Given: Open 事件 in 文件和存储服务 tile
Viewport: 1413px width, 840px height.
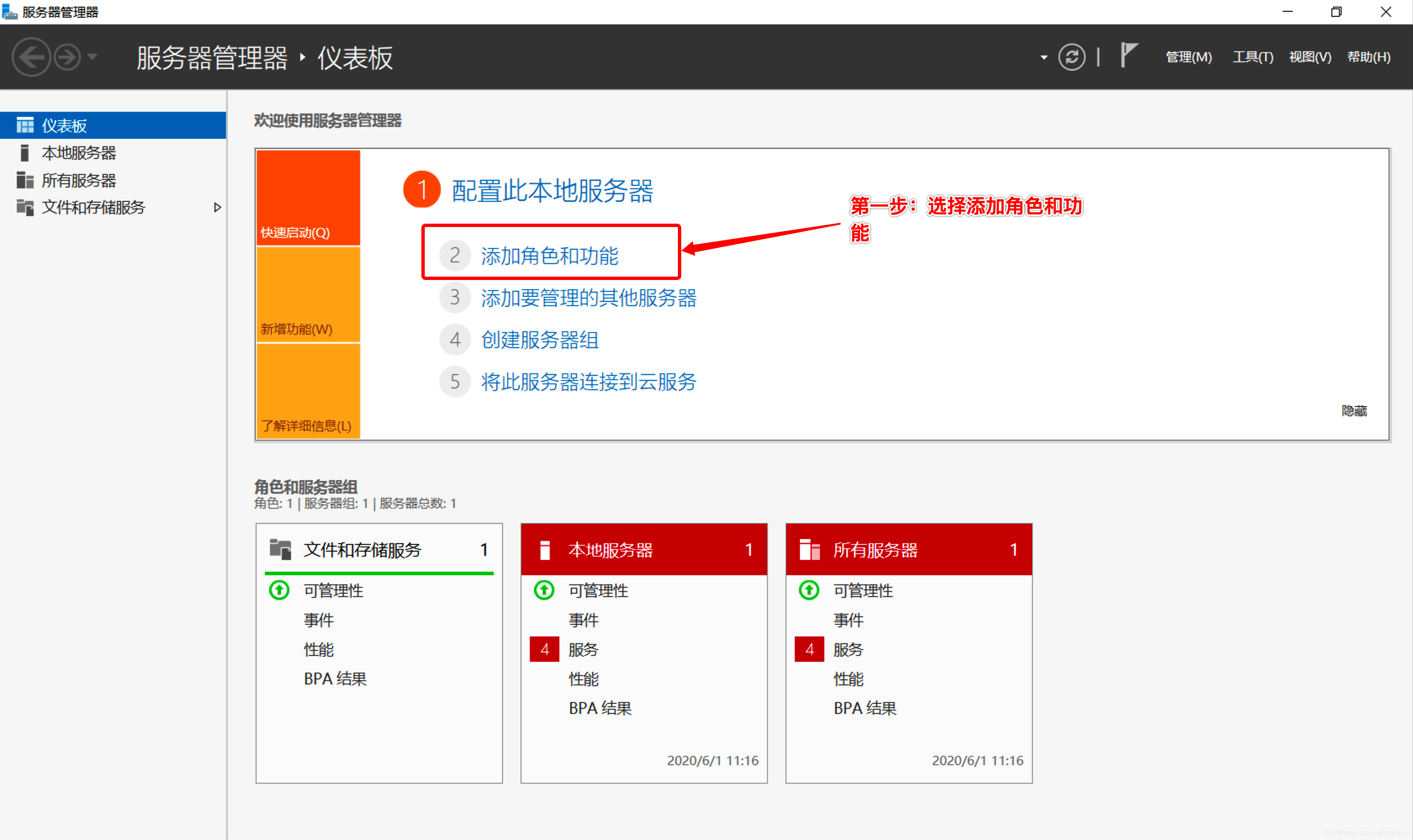Looking at the screenshot, I should [319, 620].
